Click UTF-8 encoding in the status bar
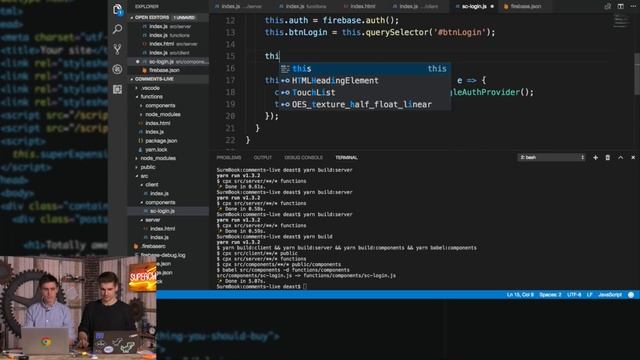Viewport: 640px width, 360px height. pyautogui.click(x=574, y=295)
